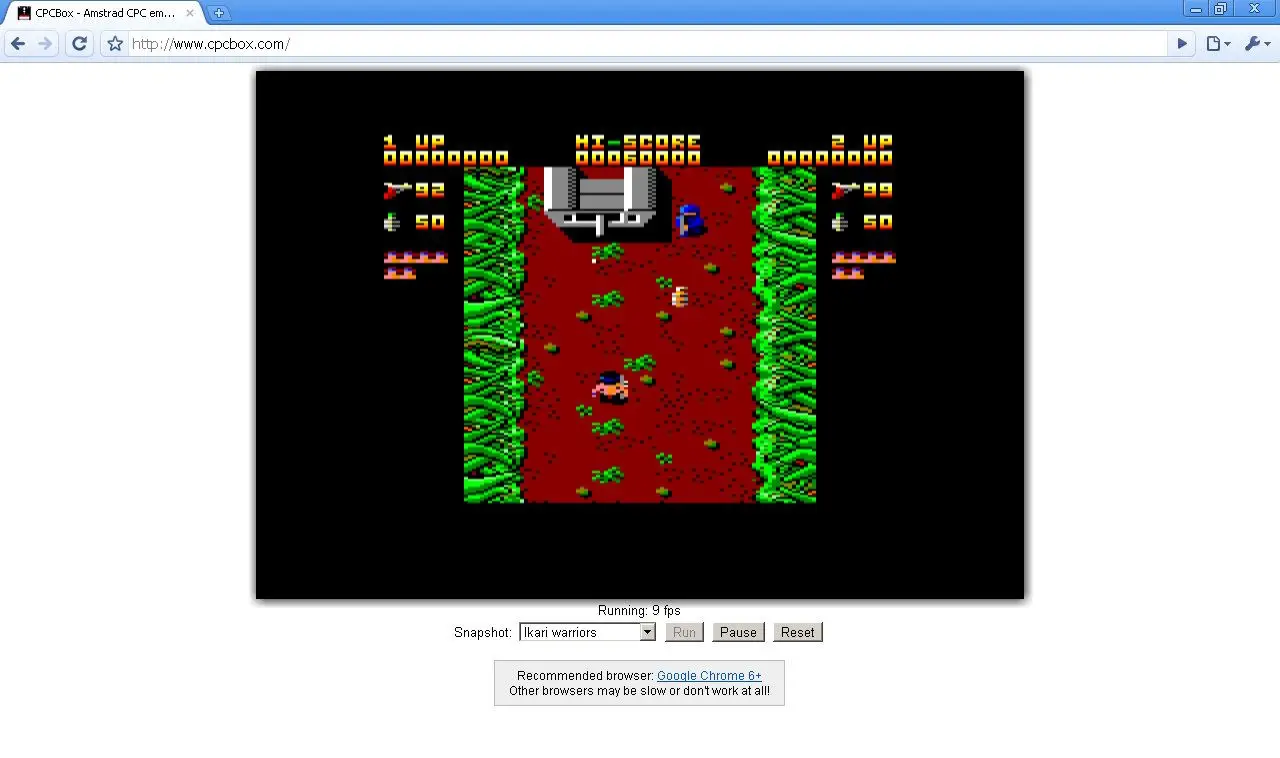Close the CPCBox tab
1280x758 pixels.
point(191,13)
